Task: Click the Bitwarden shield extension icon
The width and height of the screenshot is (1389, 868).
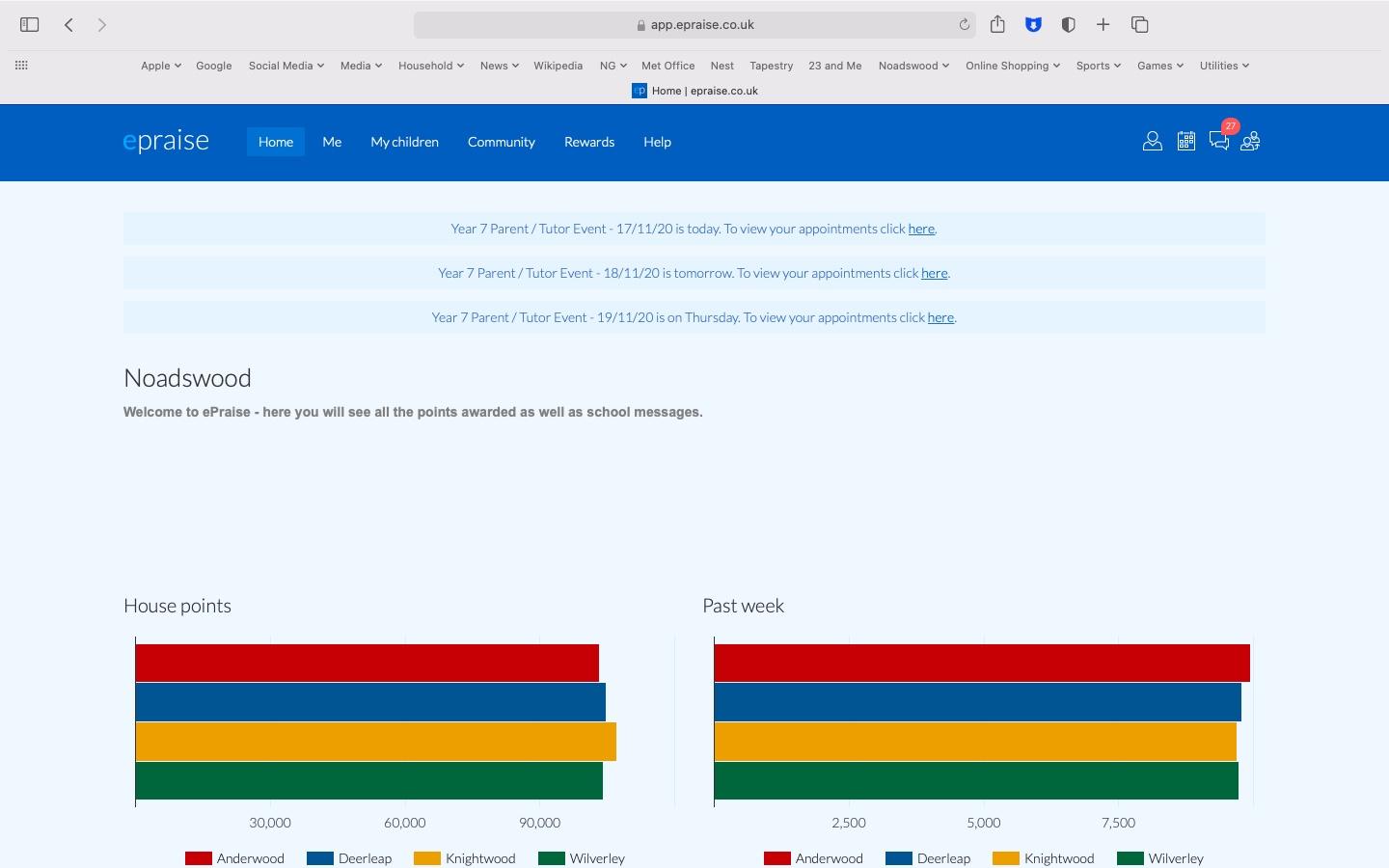Action: point(1033,24)
